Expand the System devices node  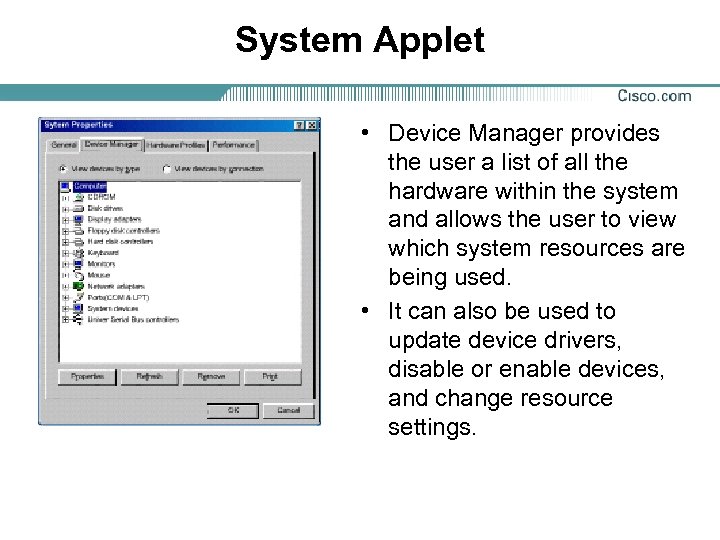pyautogui.click(x=66, y=309)
